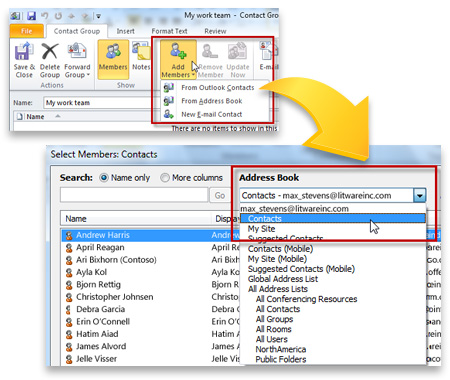The height and width of the screenshot is (380, 450).
Task: Select Public Folders entry
Action: [x=333, y=359]
